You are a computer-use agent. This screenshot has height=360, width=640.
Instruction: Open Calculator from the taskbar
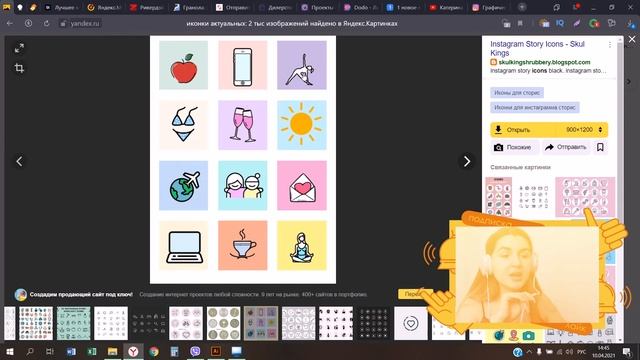175,351
